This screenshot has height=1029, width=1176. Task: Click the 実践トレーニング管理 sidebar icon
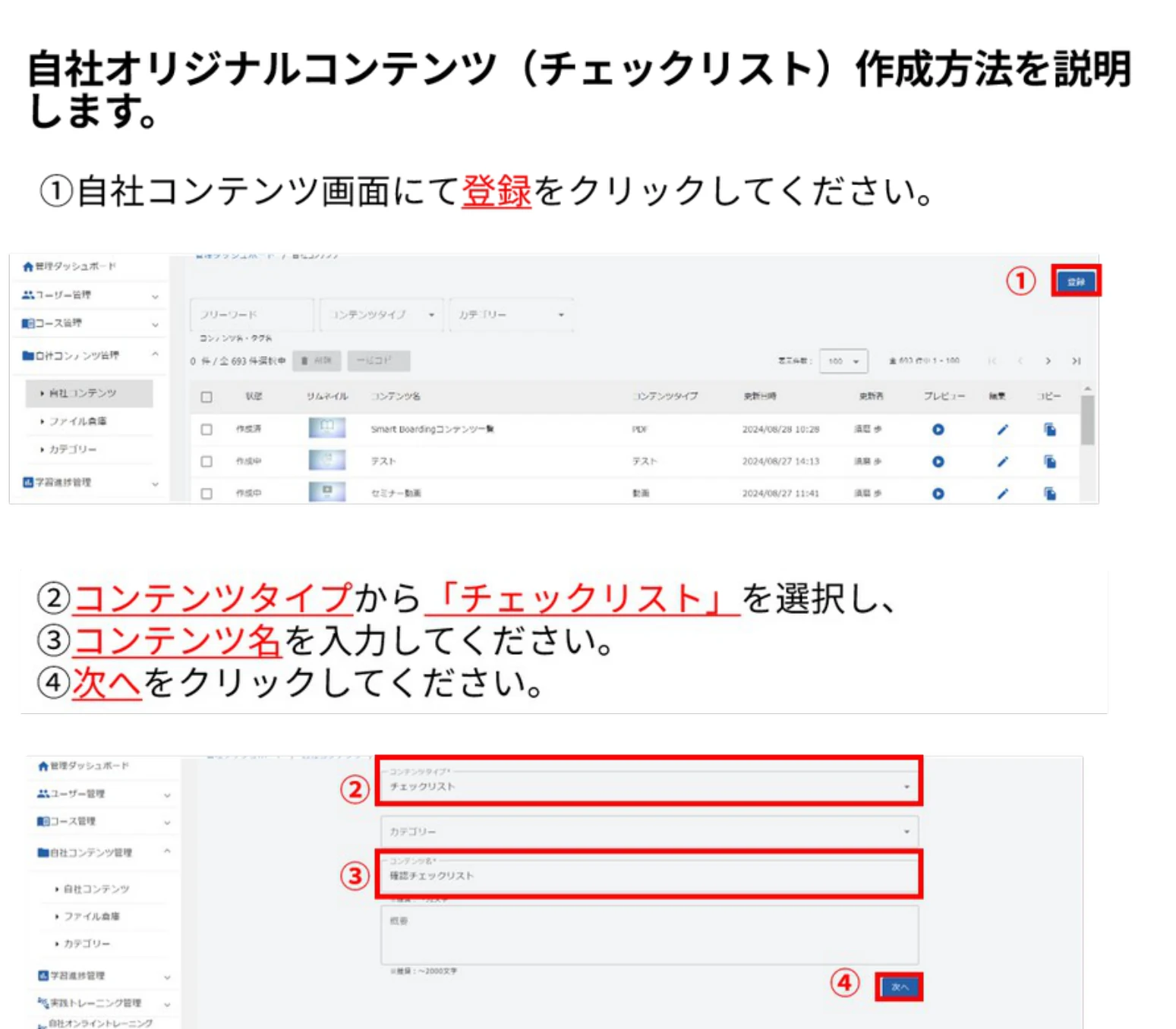43,1002
